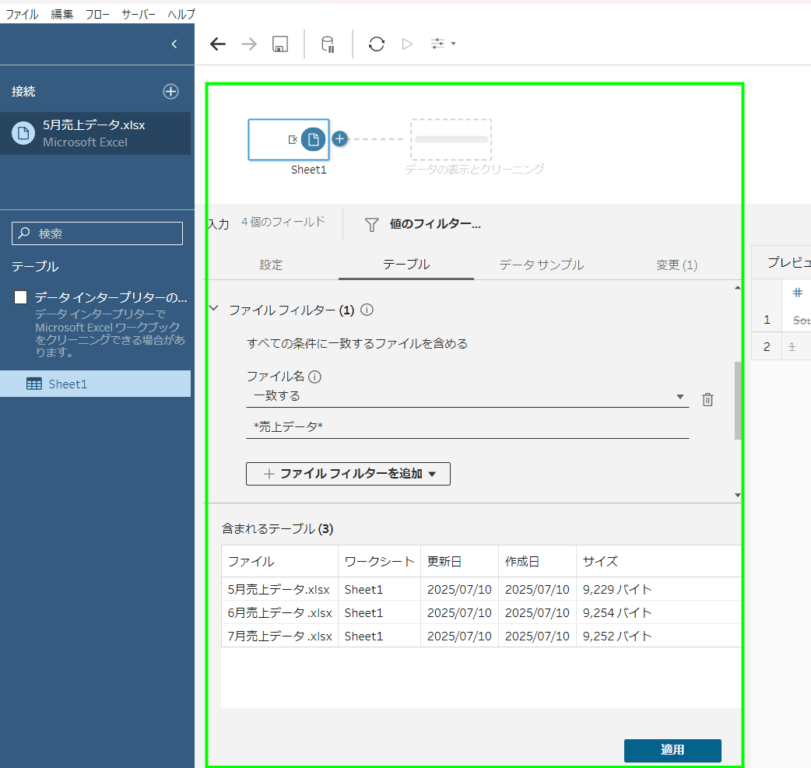The image size is (811, 768).
Task: Add a new connection with plus icon
Action: 170,91
